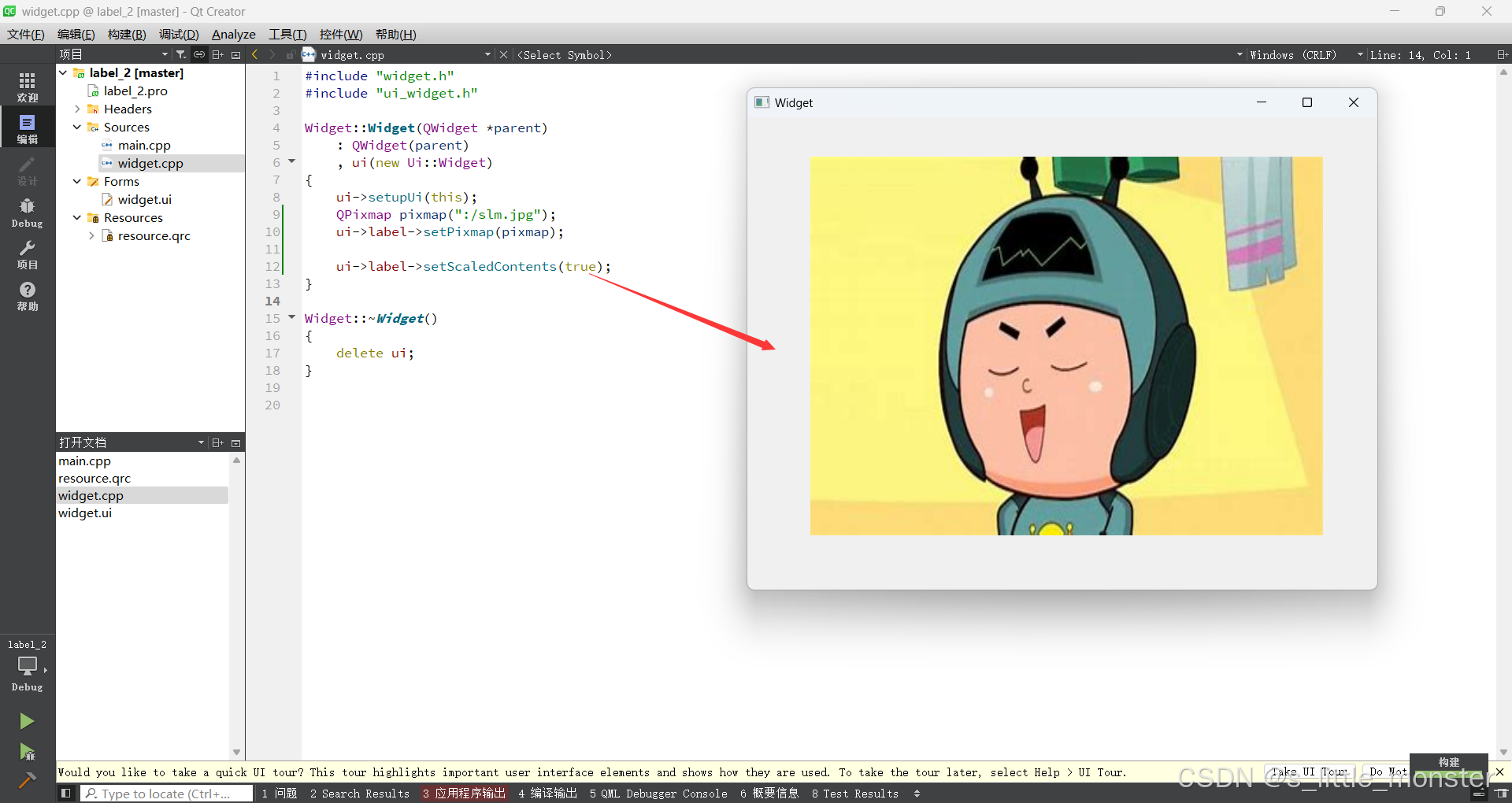Collapse the Sources folder

click(77, 127)
